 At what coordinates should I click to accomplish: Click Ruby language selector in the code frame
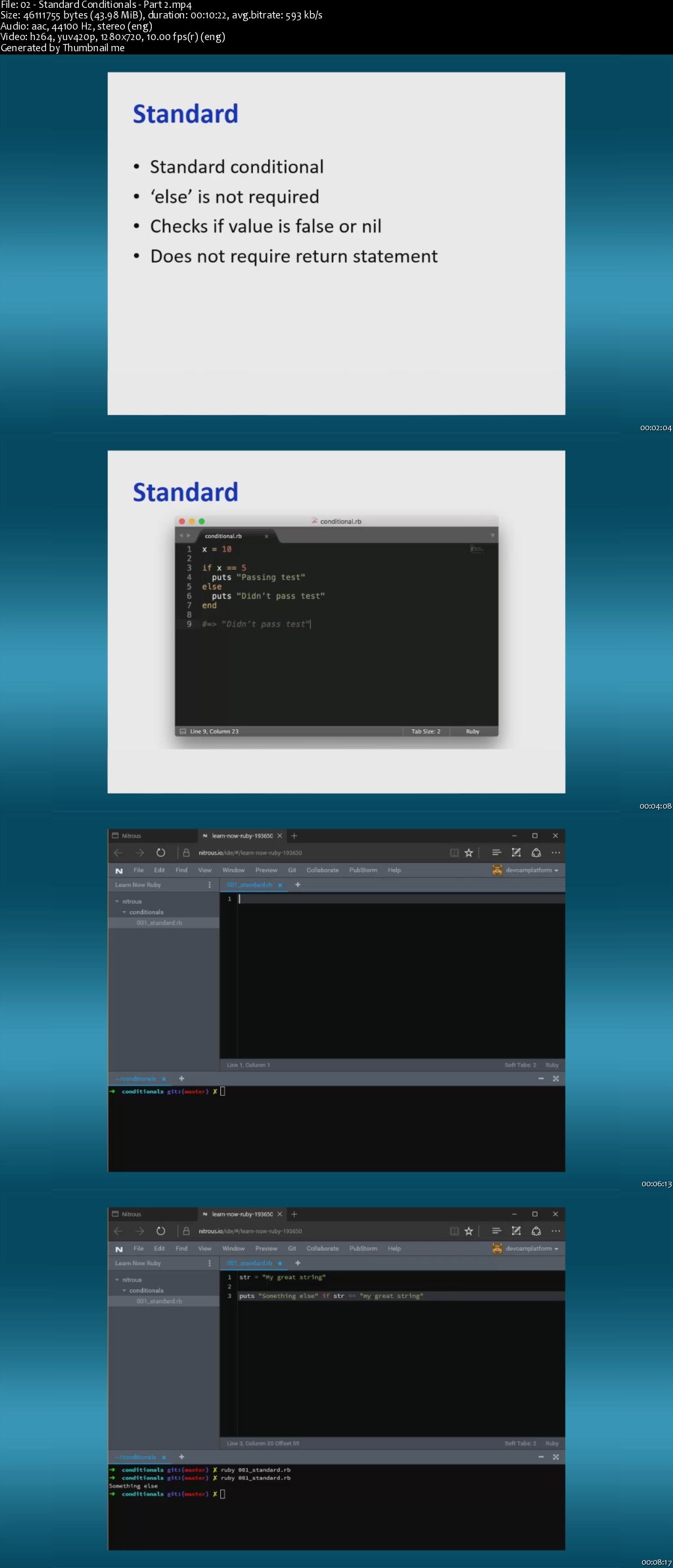click(552, 1443)
